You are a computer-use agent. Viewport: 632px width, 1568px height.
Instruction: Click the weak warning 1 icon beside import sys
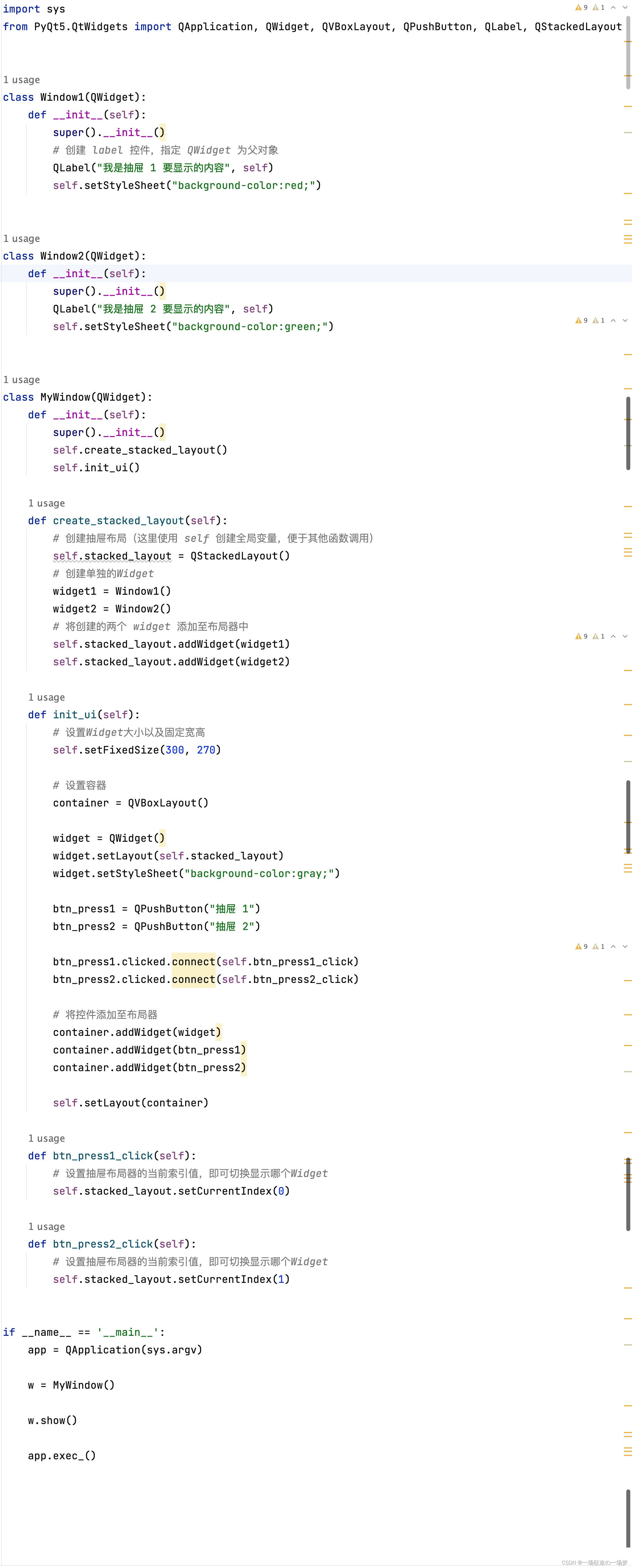(598, 8)
